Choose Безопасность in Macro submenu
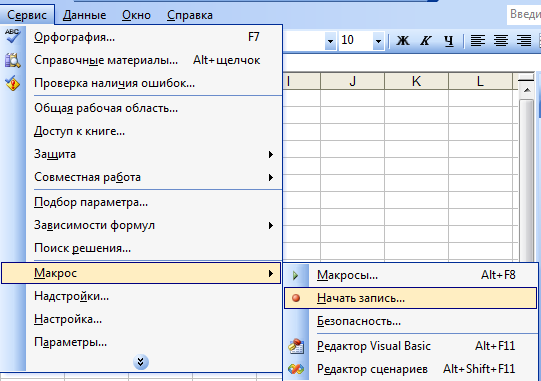The image size is (541, 381). pyautogui.click(x=359, y=321)
